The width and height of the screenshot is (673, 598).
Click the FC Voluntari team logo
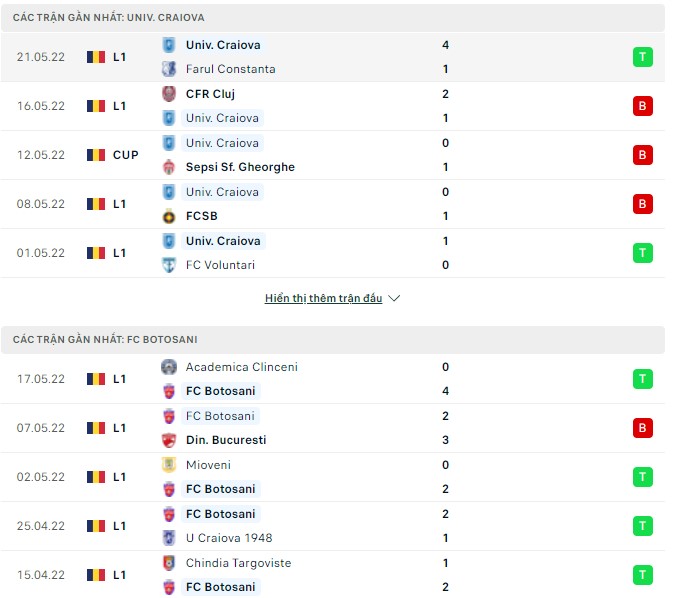point(169,265)
